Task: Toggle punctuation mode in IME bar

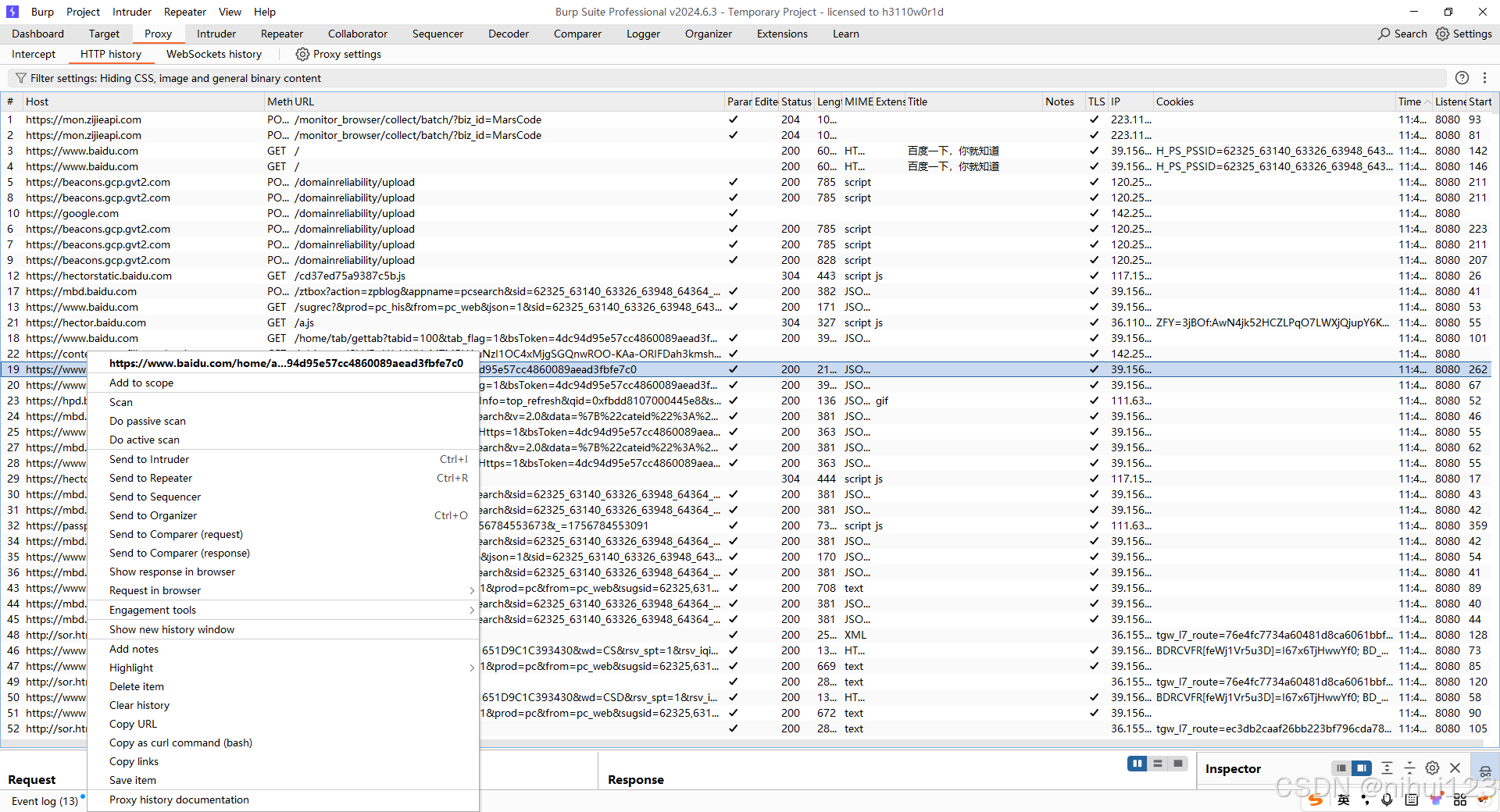Action: pos(1366,800)
